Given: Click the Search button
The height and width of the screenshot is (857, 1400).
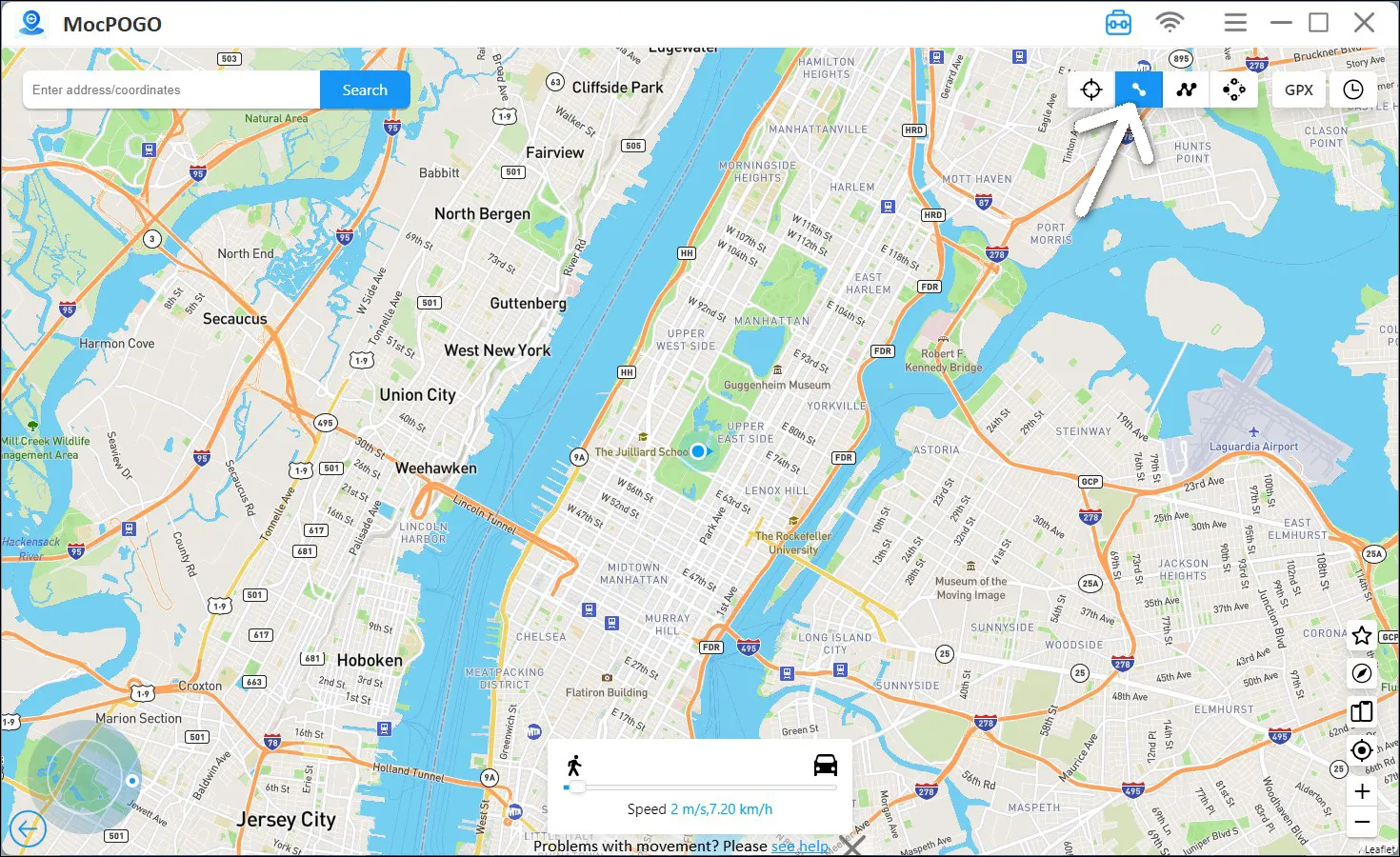Looking at the screenshot, I should pos(365,90).
